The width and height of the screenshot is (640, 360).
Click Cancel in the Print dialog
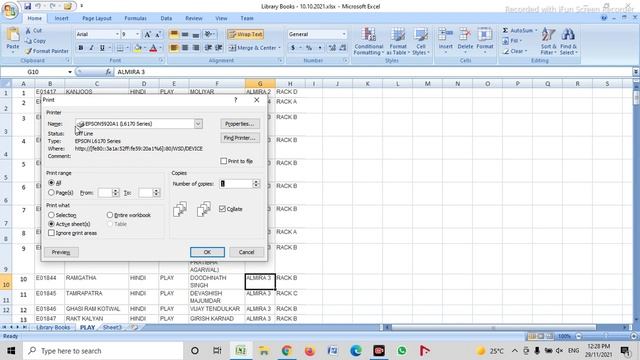[247, 252]
